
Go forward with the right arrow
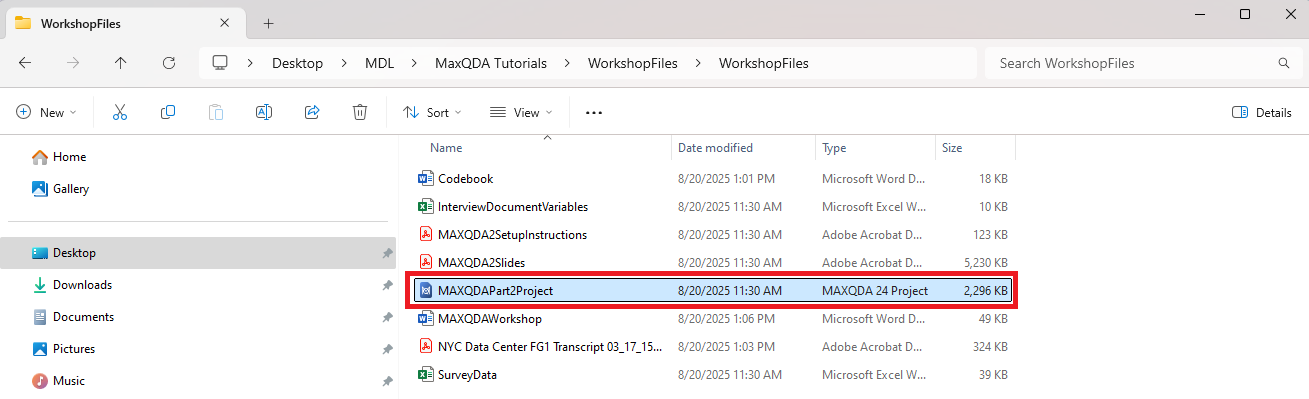[x=73, y=63]
